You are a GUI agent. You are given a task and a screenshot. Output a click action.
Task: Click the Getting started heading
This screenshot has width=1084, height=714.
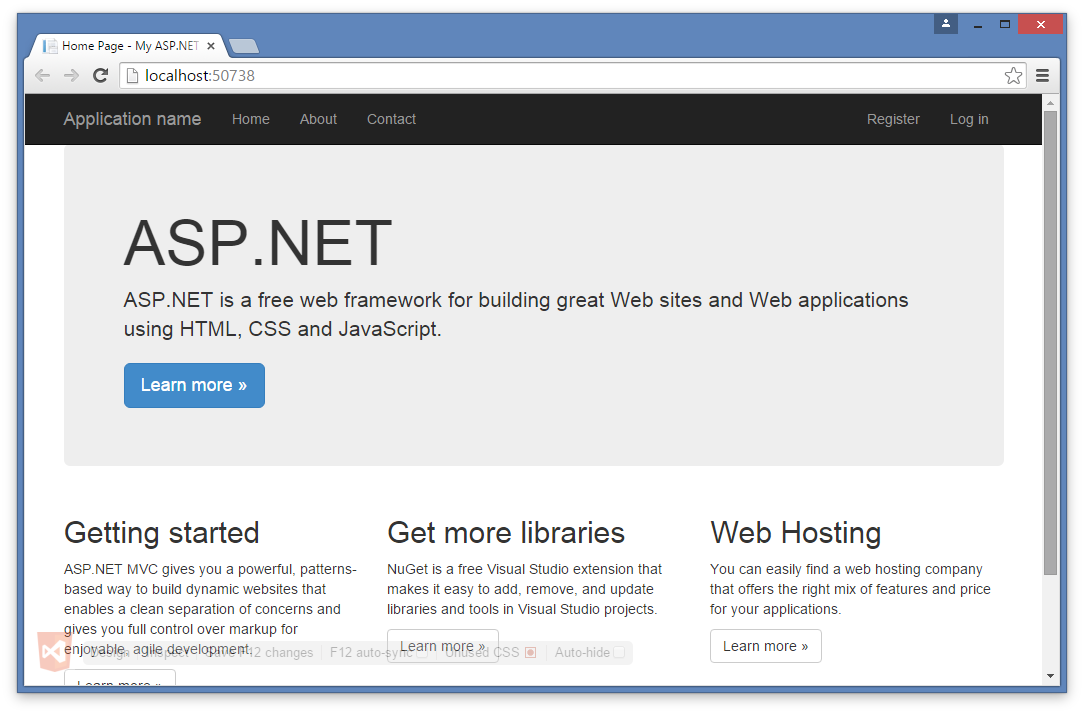(162, 533)
